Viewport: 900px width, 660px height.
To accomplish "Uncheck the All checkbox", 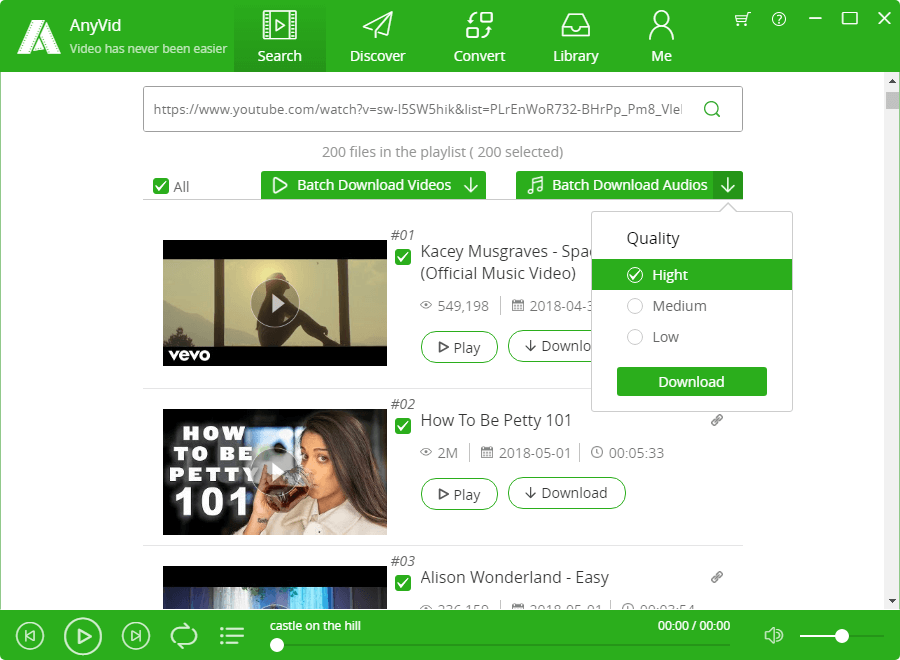I will [161, 186].
